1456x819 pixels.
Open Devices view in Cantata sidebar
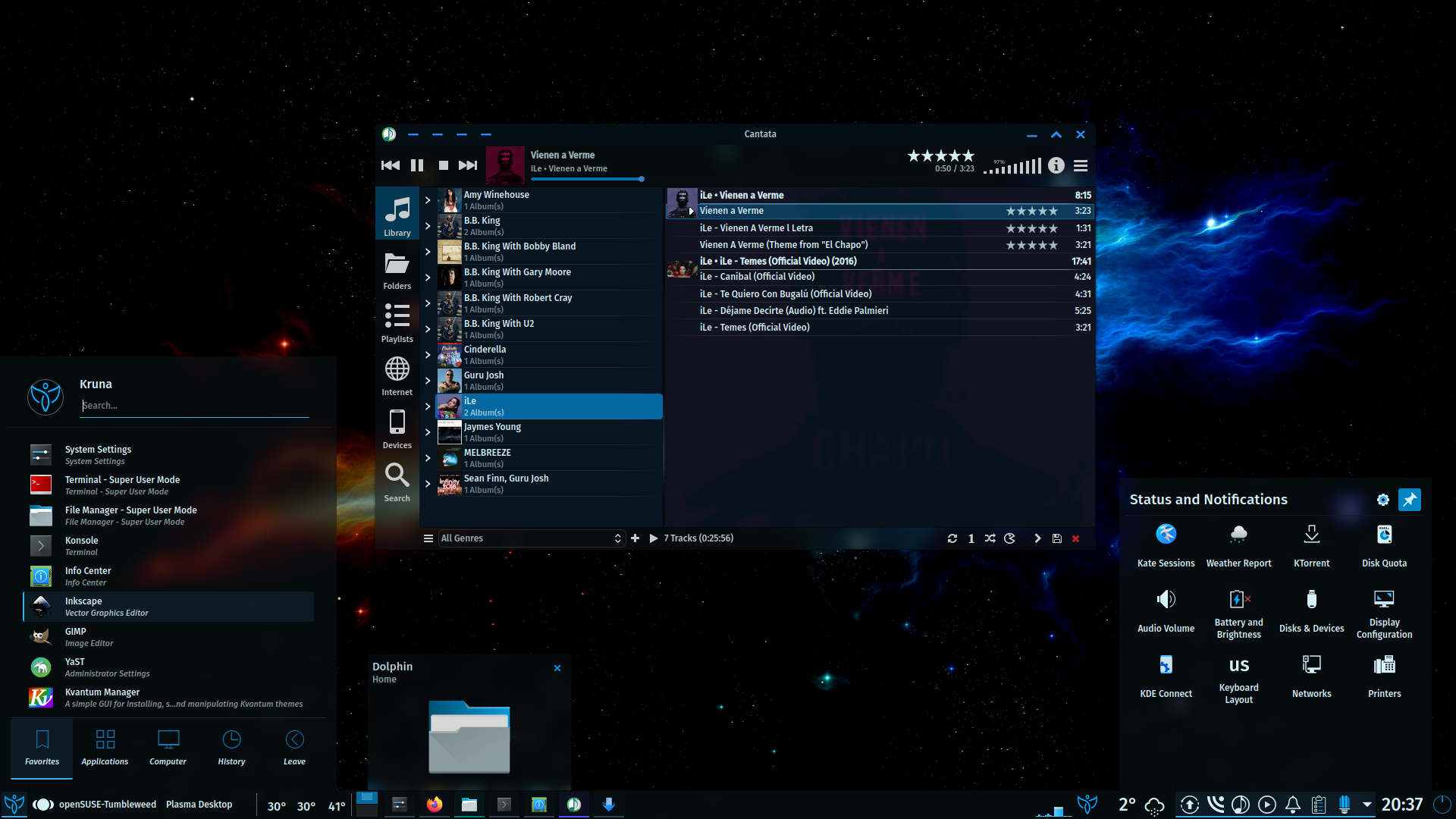[397, 428]
